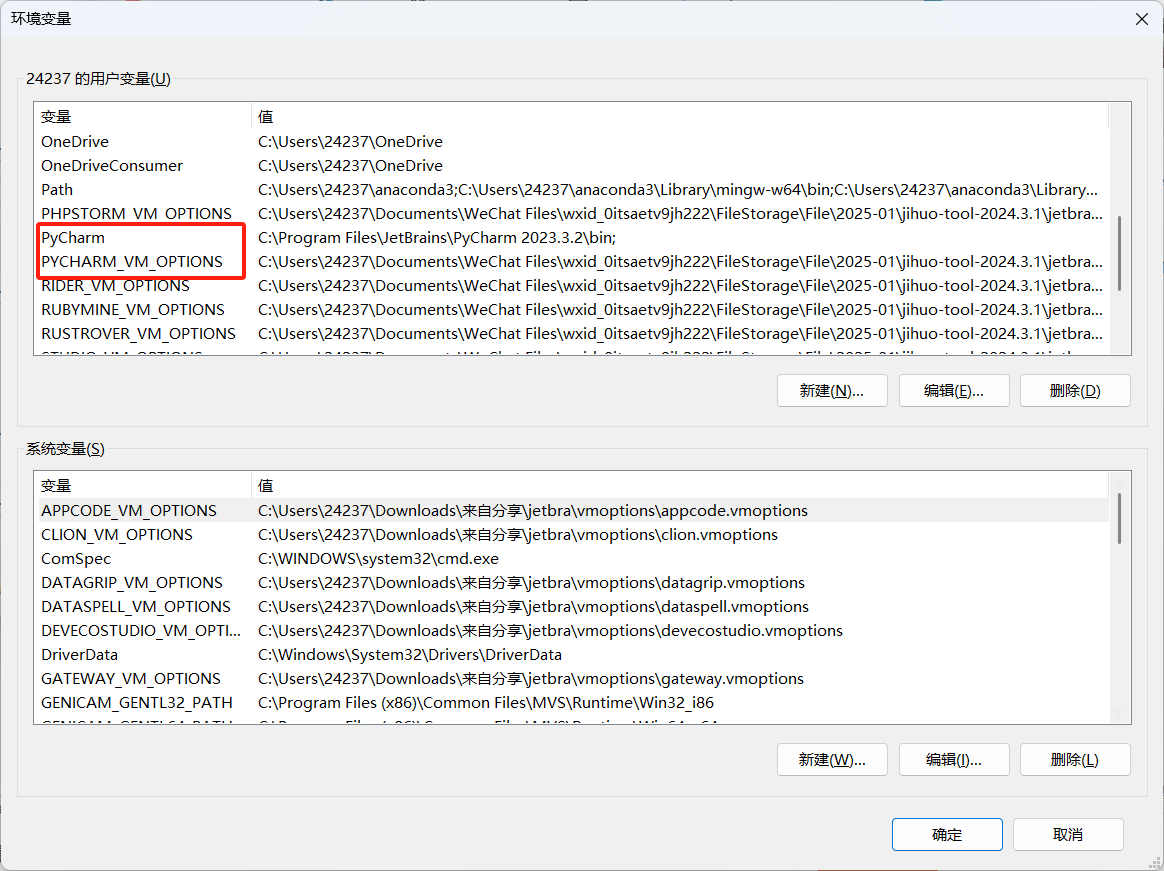1164x871 pixels.
Task: Click 编辑 to edit the user variable
Action: [953, 390]
